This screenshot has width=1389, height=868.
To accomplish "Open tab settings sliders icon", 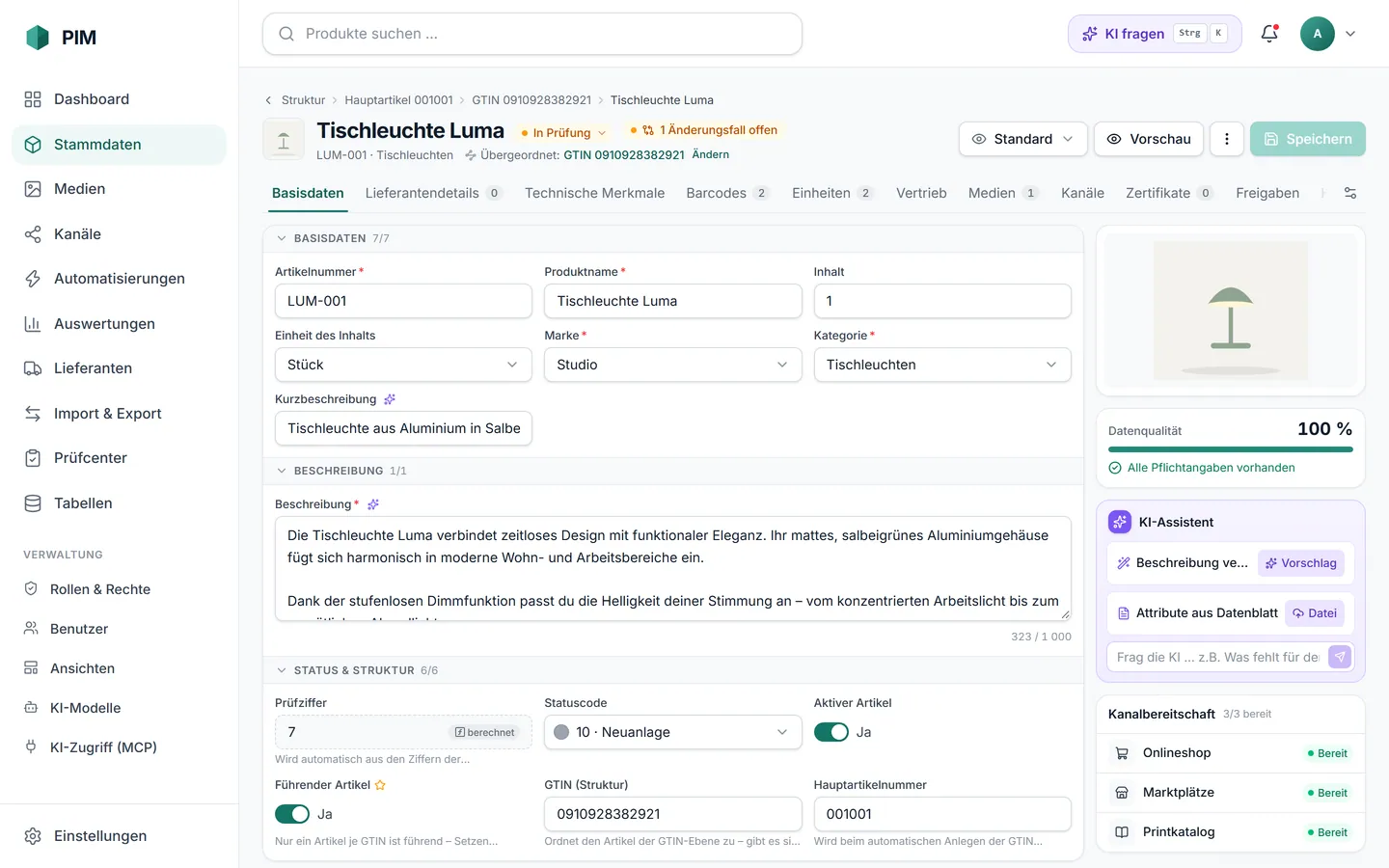I will pos(1350,193).
